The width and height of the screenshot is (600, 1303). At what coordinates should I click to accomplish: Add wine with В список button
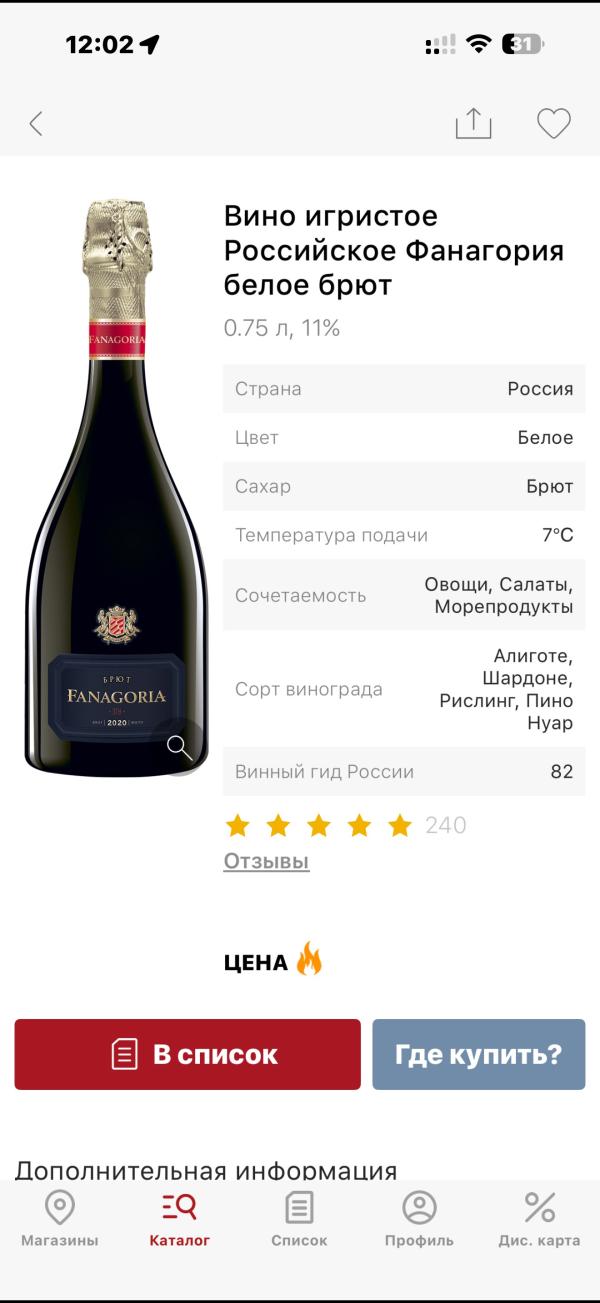pos(187,1054)
